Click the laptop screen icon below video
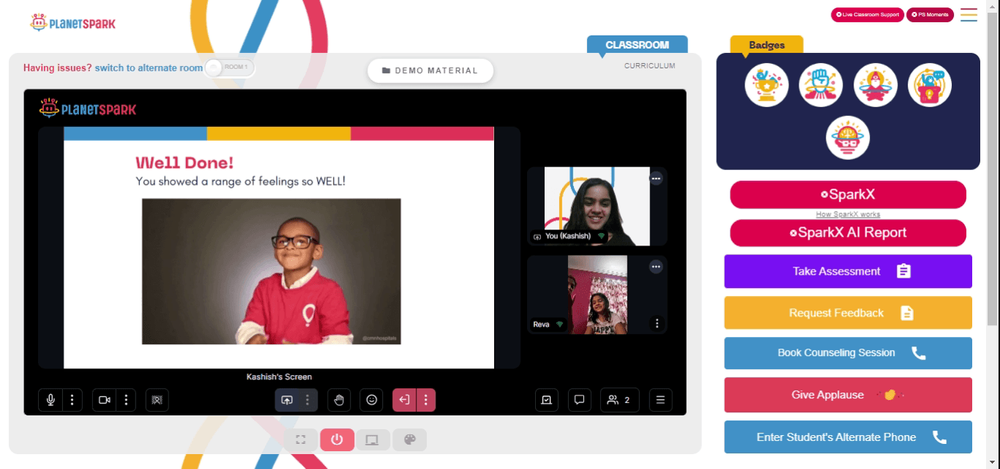The image size is (1000, 469). point(373,440)
